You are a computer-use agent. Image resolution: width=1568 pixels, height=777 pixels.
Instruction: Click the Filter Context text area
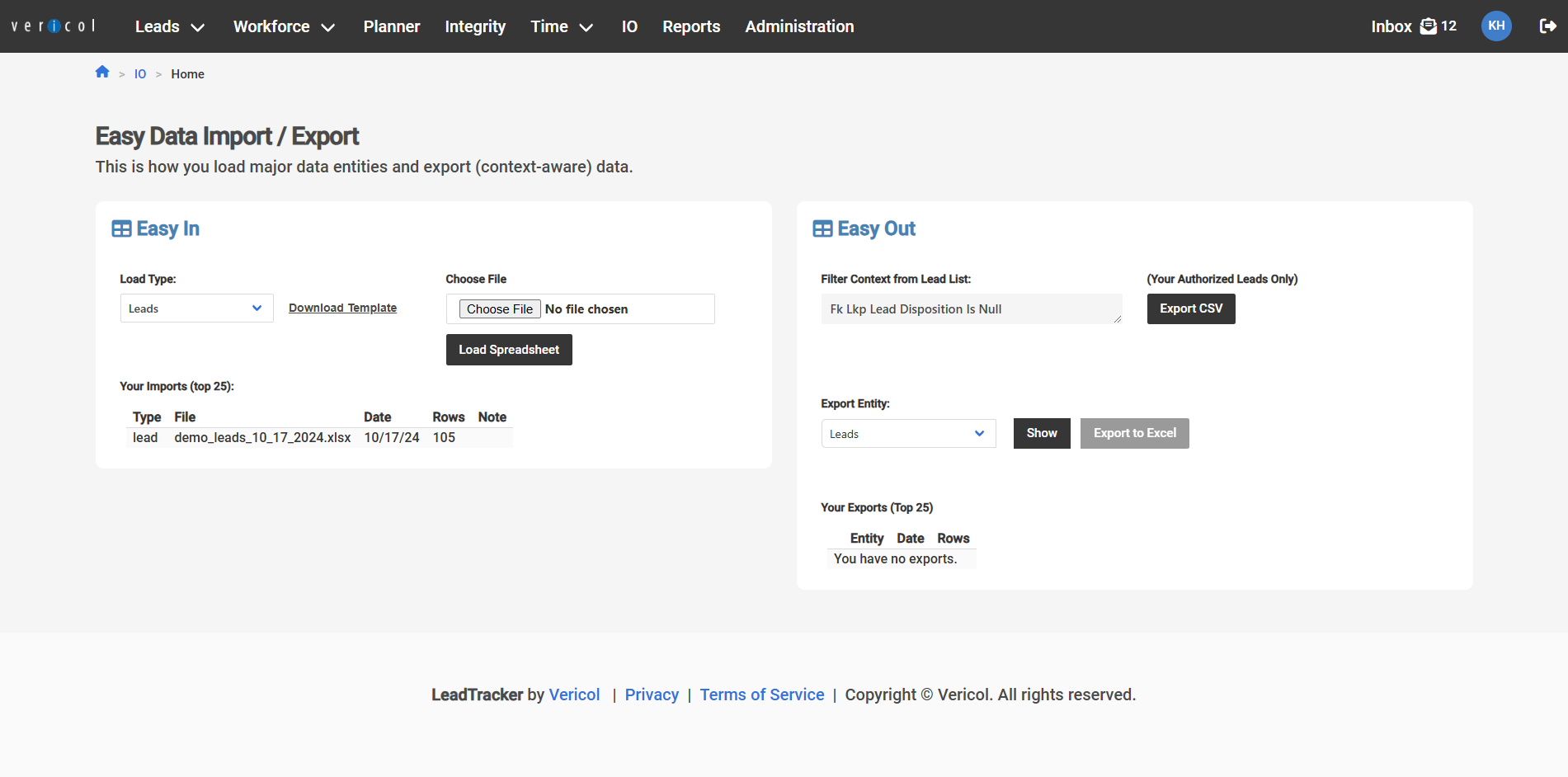pos(971,309)
